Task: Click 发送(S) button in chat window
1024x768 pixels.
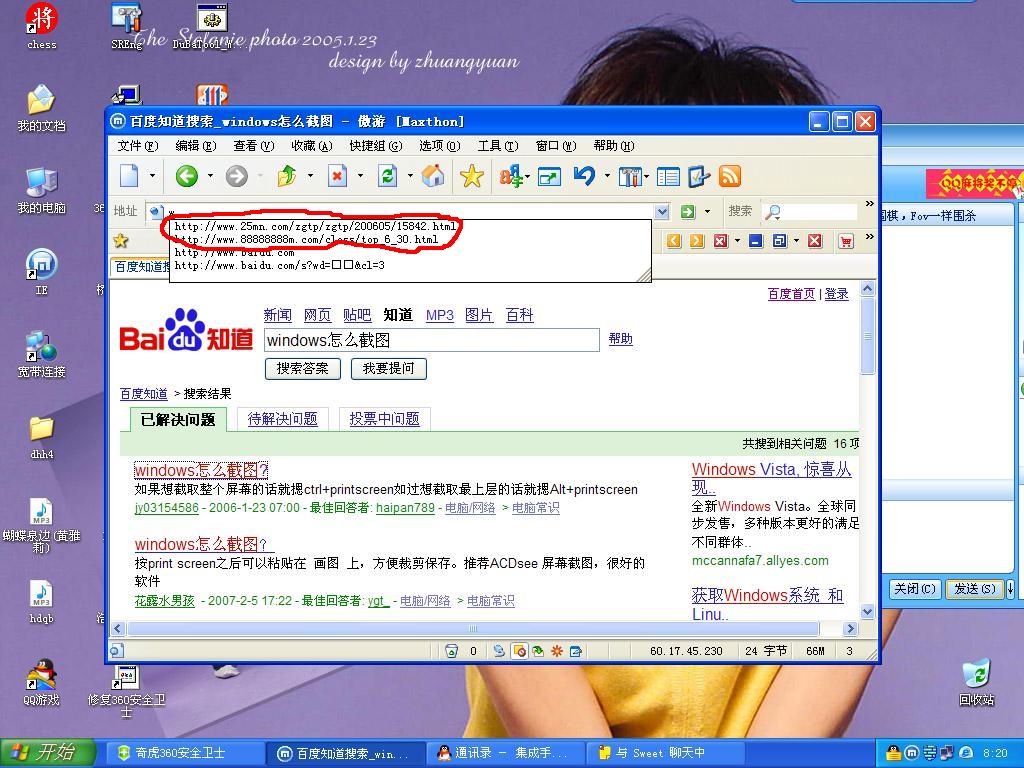Action: [x=974, y=588]
